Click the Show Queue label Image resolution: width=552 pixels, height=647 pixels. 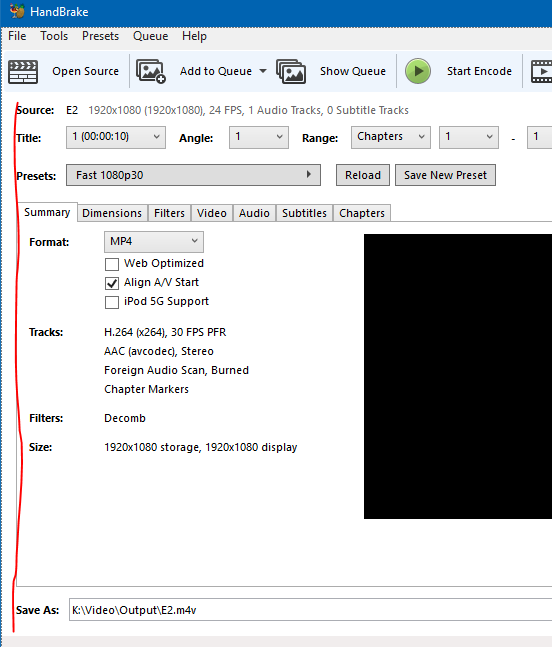[353, 71]
